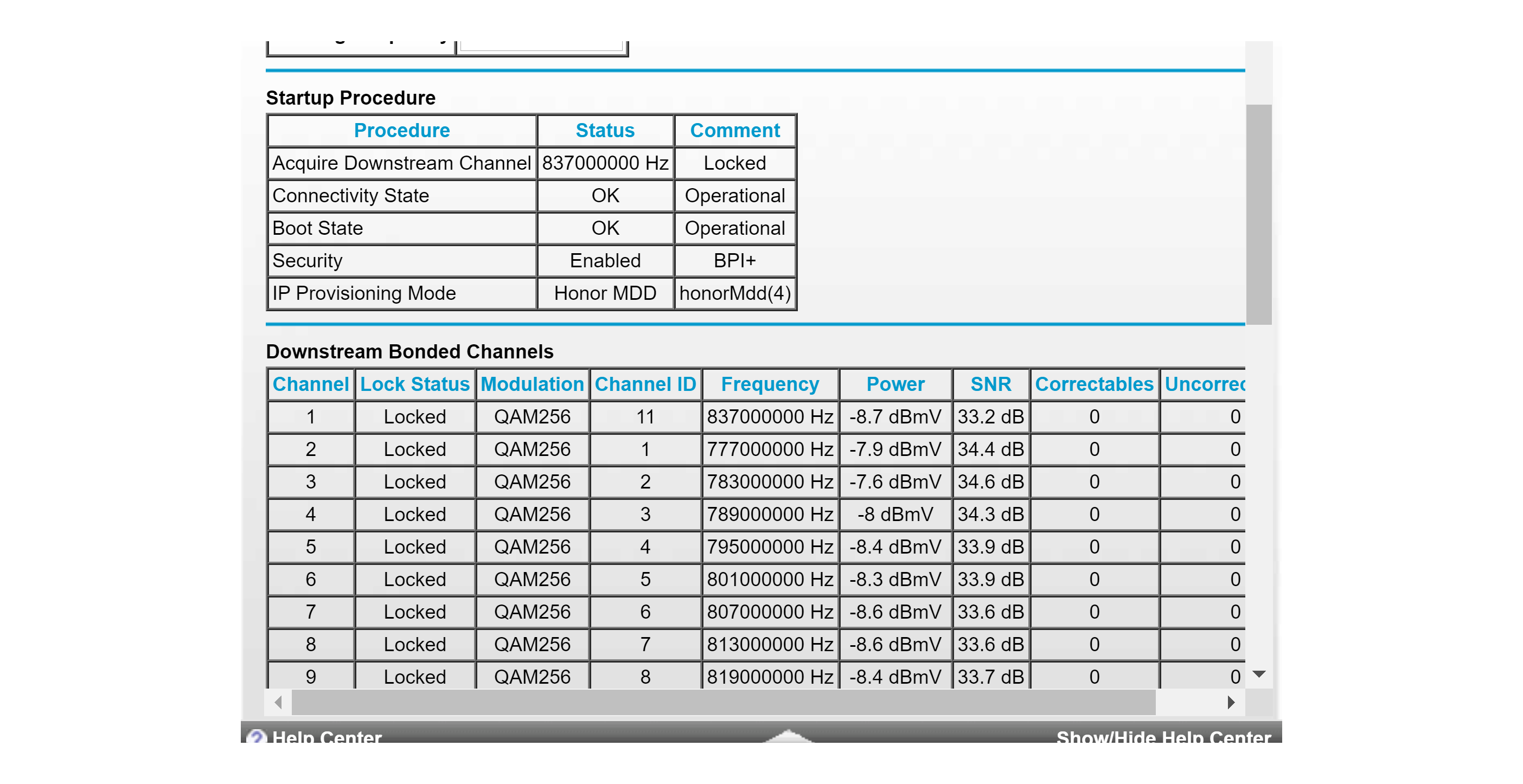Click the Boot State row label
The height and width of the screenshot is (784, 1523).
(x=317, y=228)
